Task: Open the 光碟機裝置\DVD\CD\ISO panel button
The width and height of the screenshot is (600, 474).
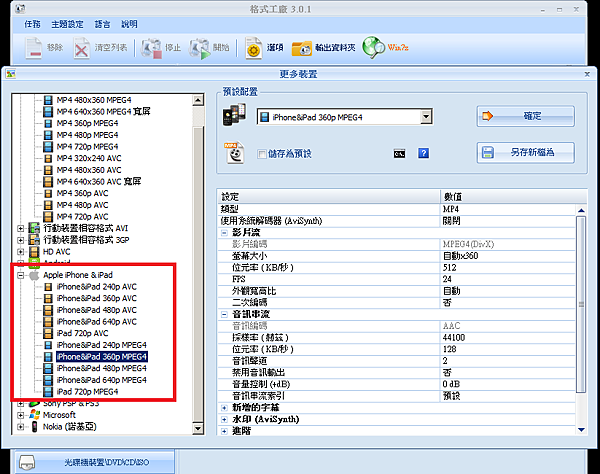Action: [x=95, y=462]
